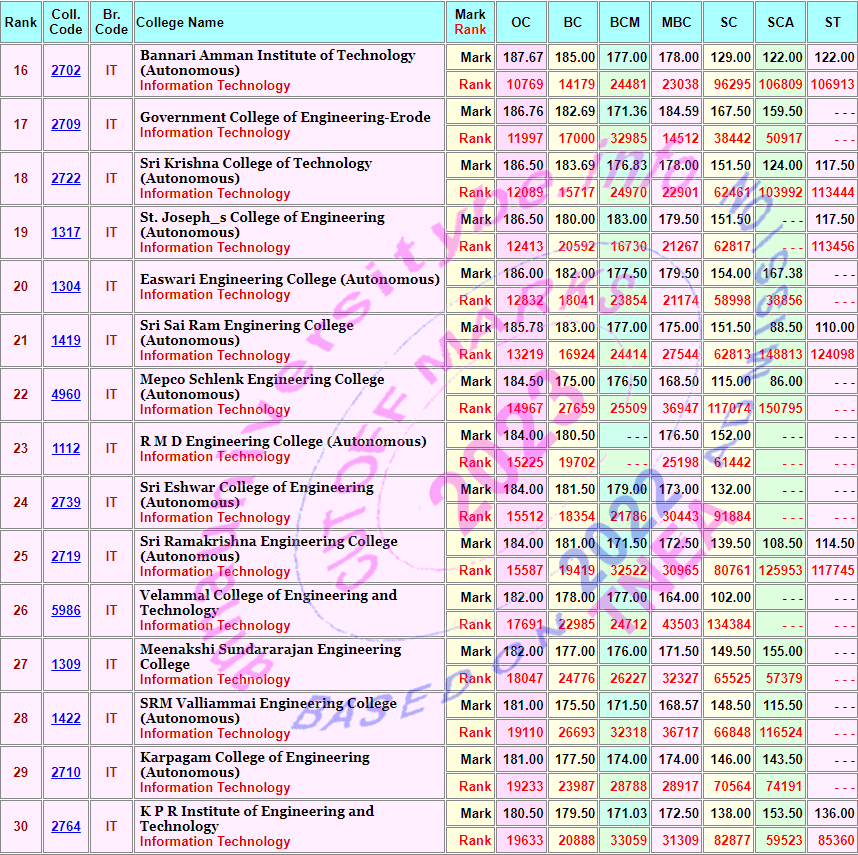Follow the 1317 college code link
The height and width of the screenshot is (855, 858).
pos(66,233)
